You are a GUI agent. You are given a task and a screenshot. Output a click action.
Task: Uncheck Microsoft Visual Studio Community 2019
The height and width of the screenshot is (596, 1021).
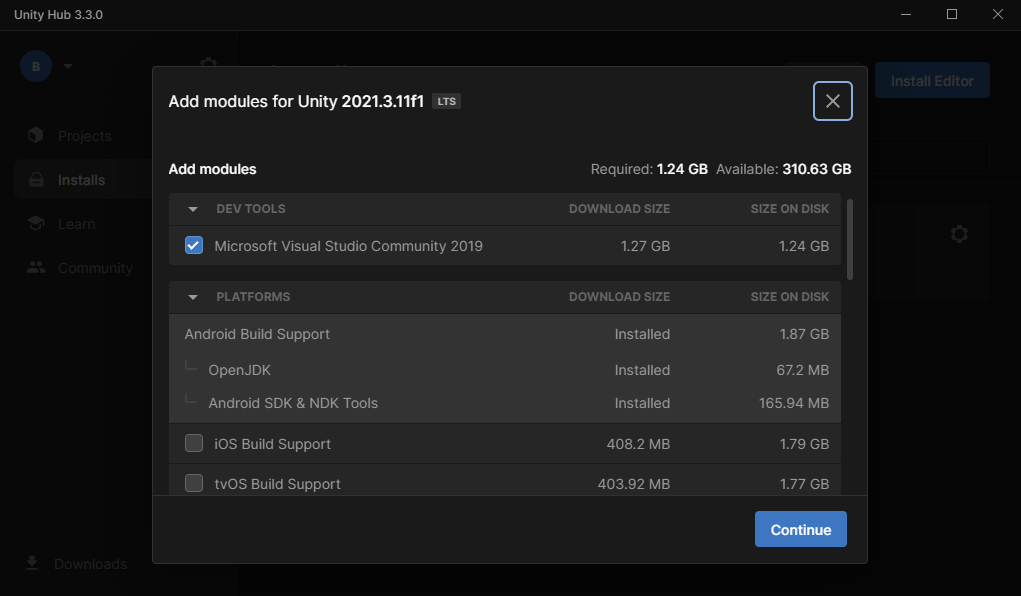point(194,245)
